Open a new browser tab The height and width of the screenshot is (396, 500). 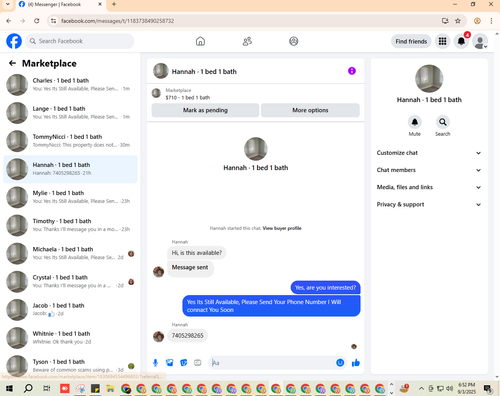(114, 4)
